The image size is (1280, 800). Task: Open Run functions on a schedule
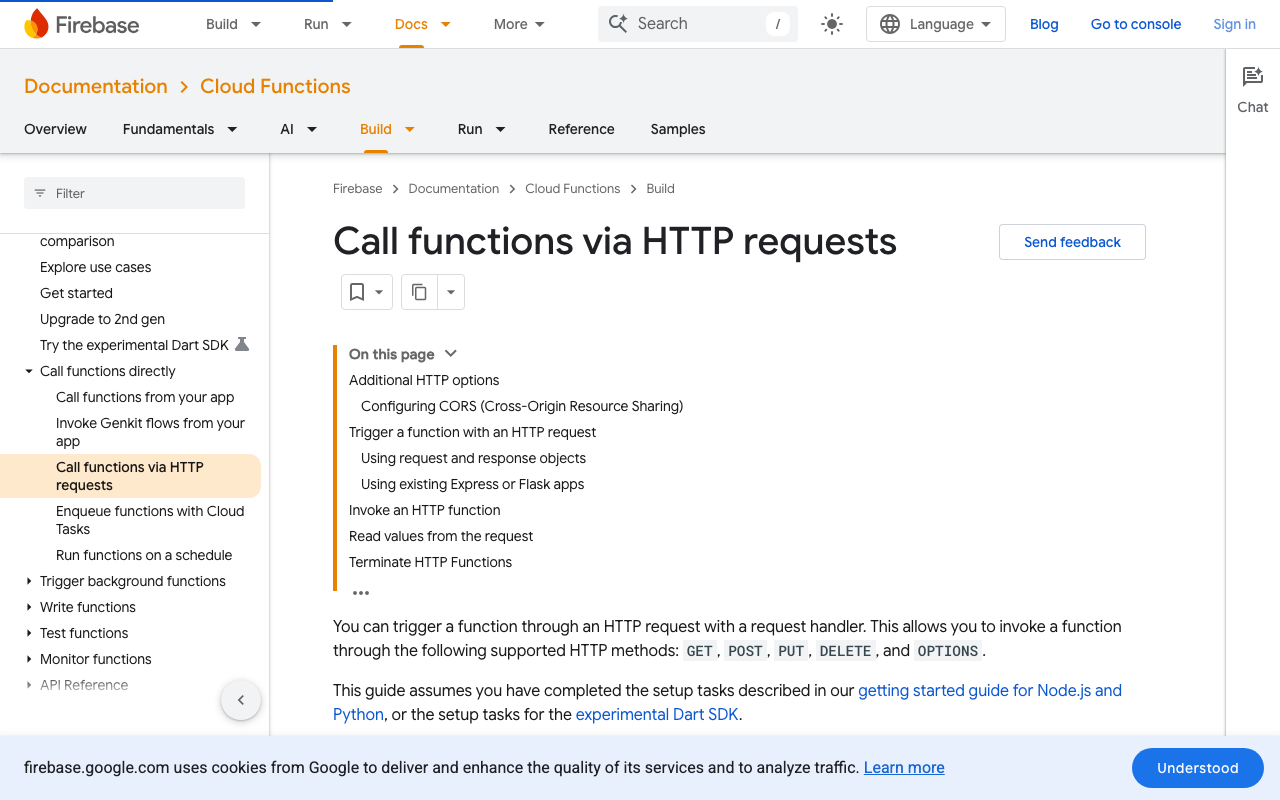pos(144,555)
